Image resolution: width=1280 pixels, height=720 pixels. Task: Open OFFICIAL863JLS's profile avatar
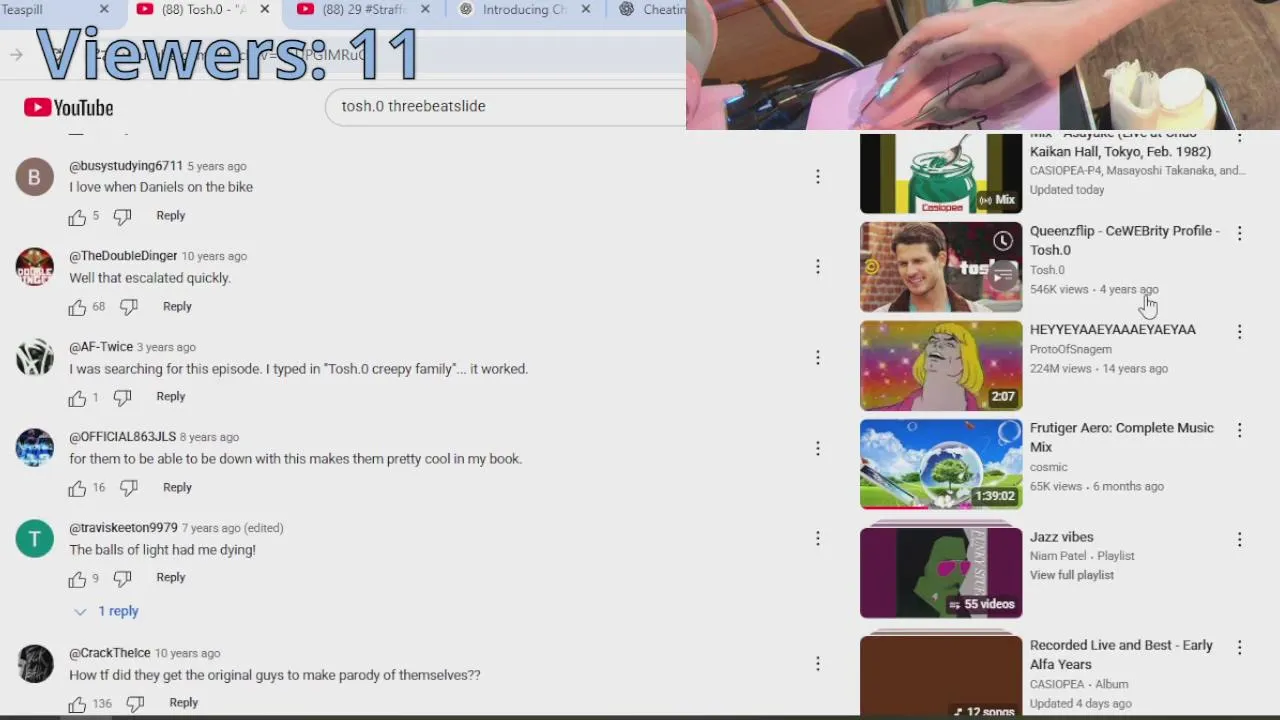pos(34,448)
